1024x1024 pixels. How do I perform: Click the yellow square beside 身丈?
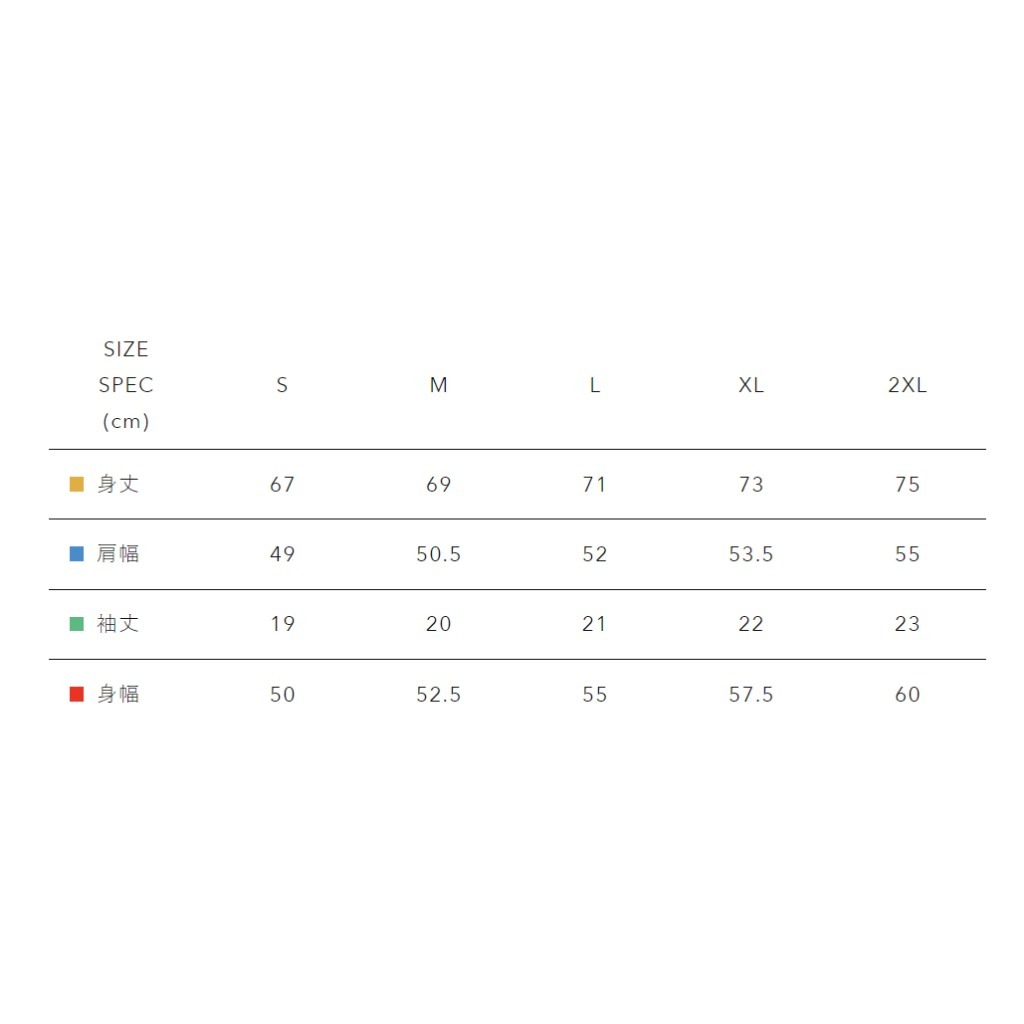(76, 485)
